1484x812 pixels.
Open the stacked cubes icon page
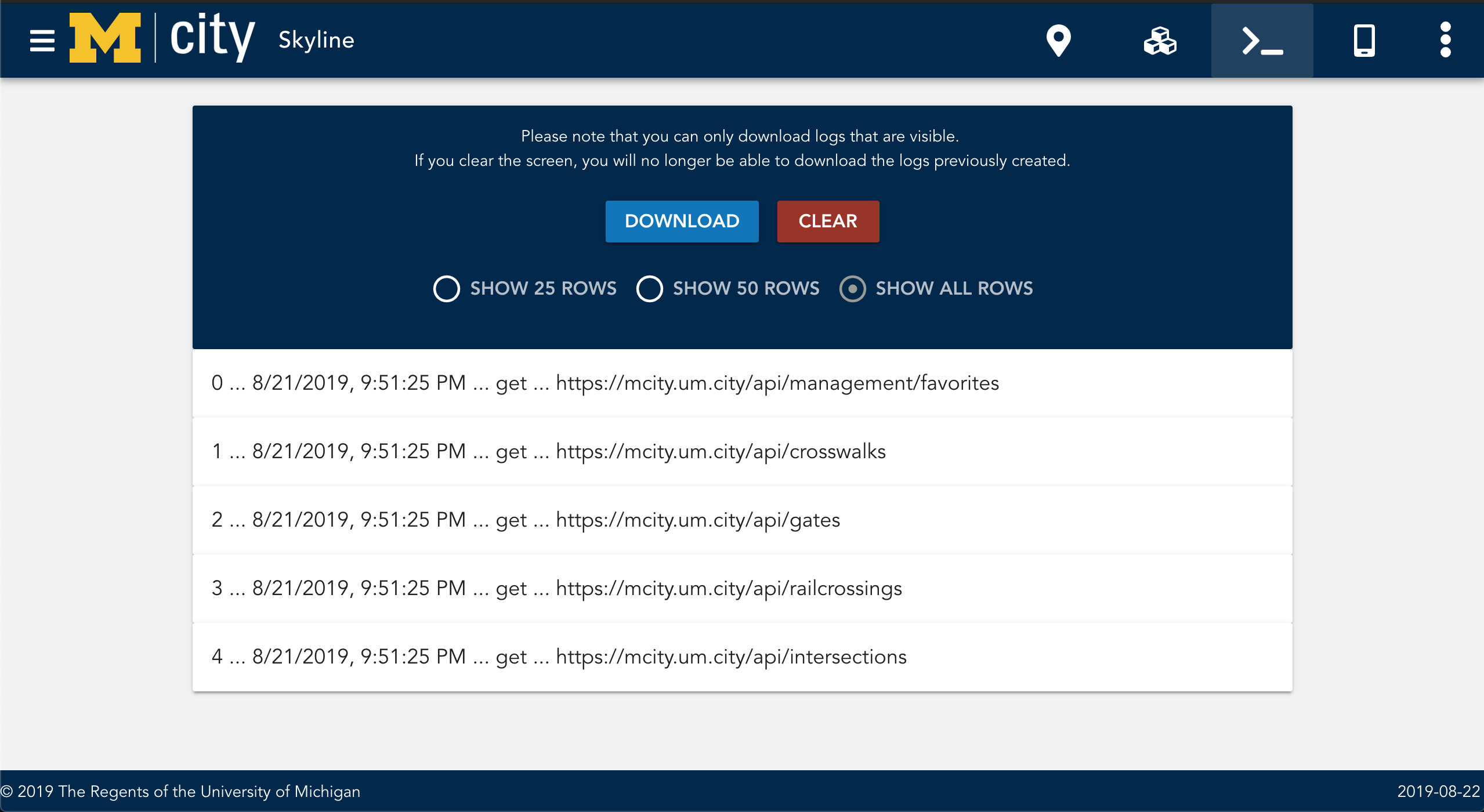point(1160,41)
